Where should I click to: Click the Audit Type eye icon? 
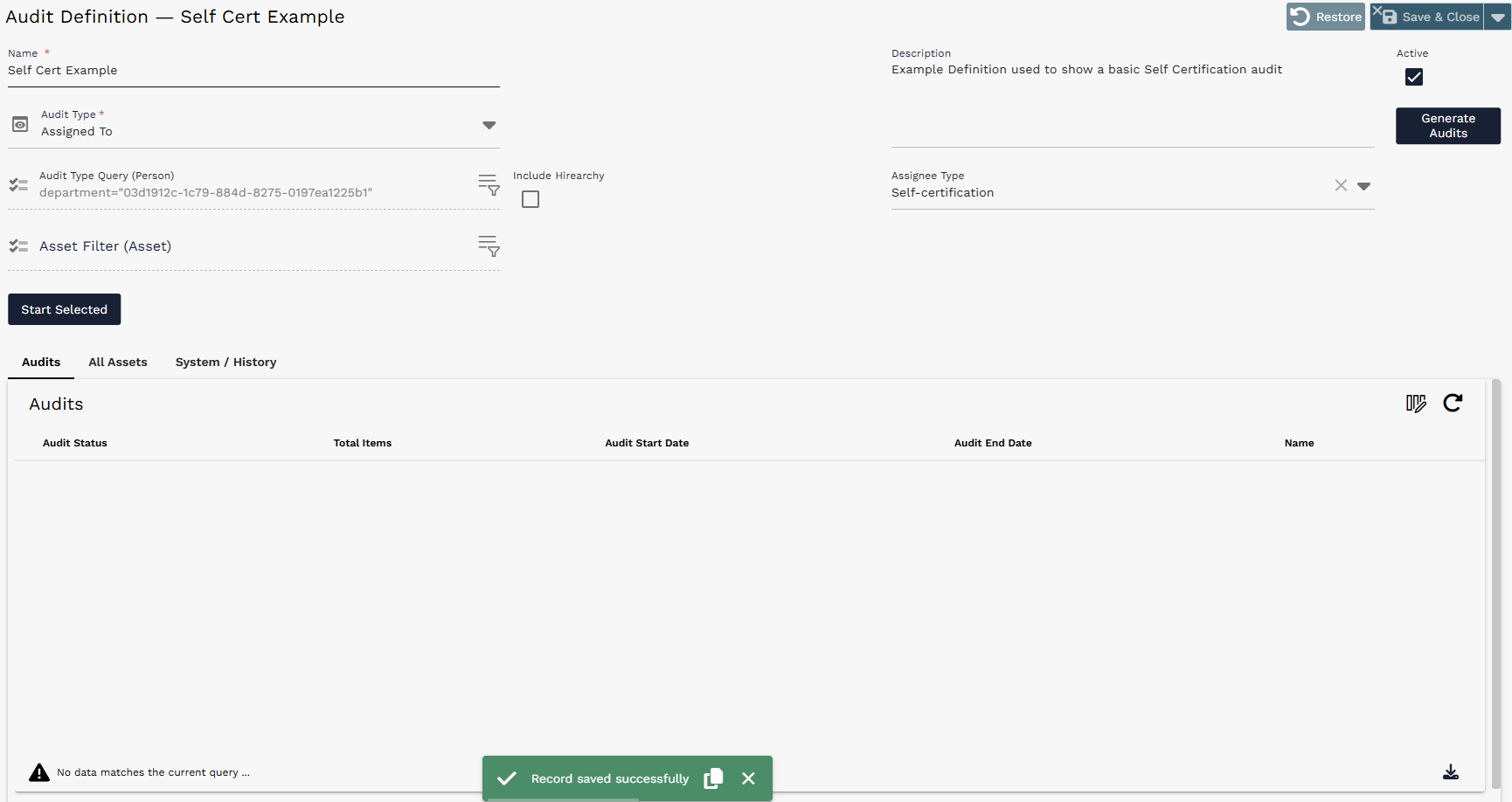(20, 125)
